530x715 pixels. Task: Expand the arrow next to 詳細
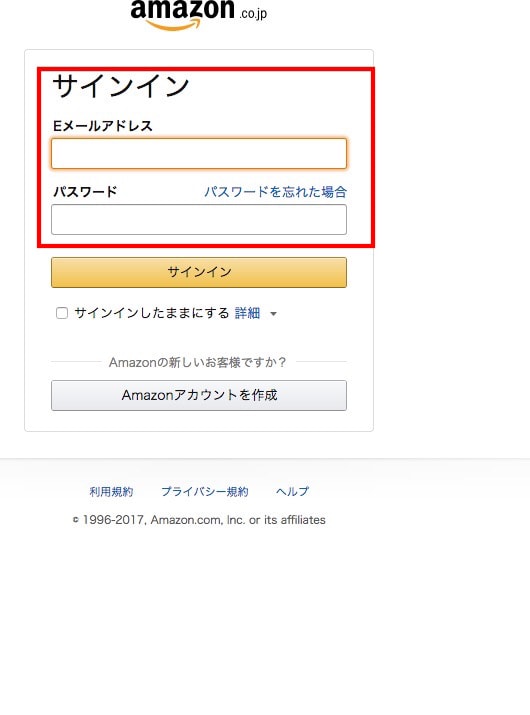[x=273, y=314]
